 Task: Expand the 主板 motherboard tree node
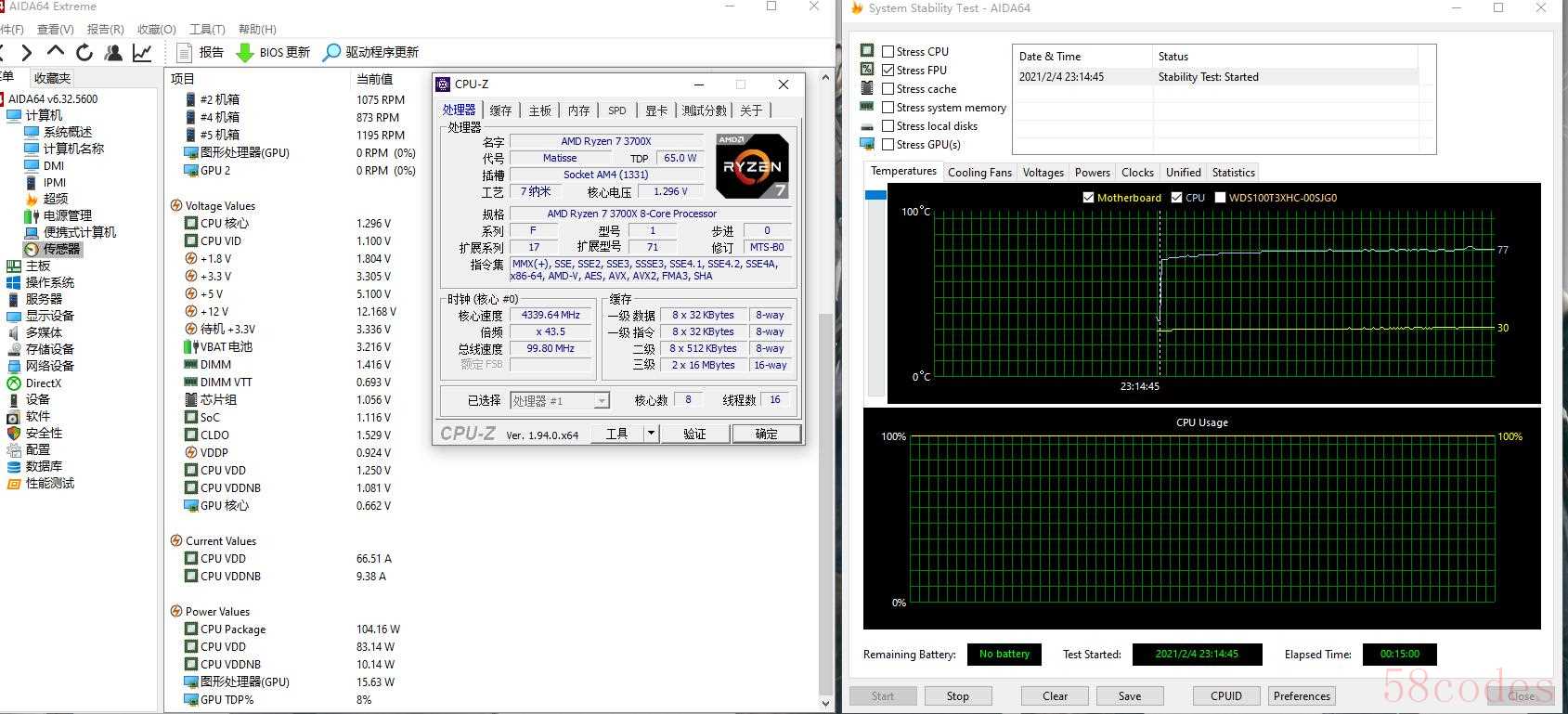38,266
